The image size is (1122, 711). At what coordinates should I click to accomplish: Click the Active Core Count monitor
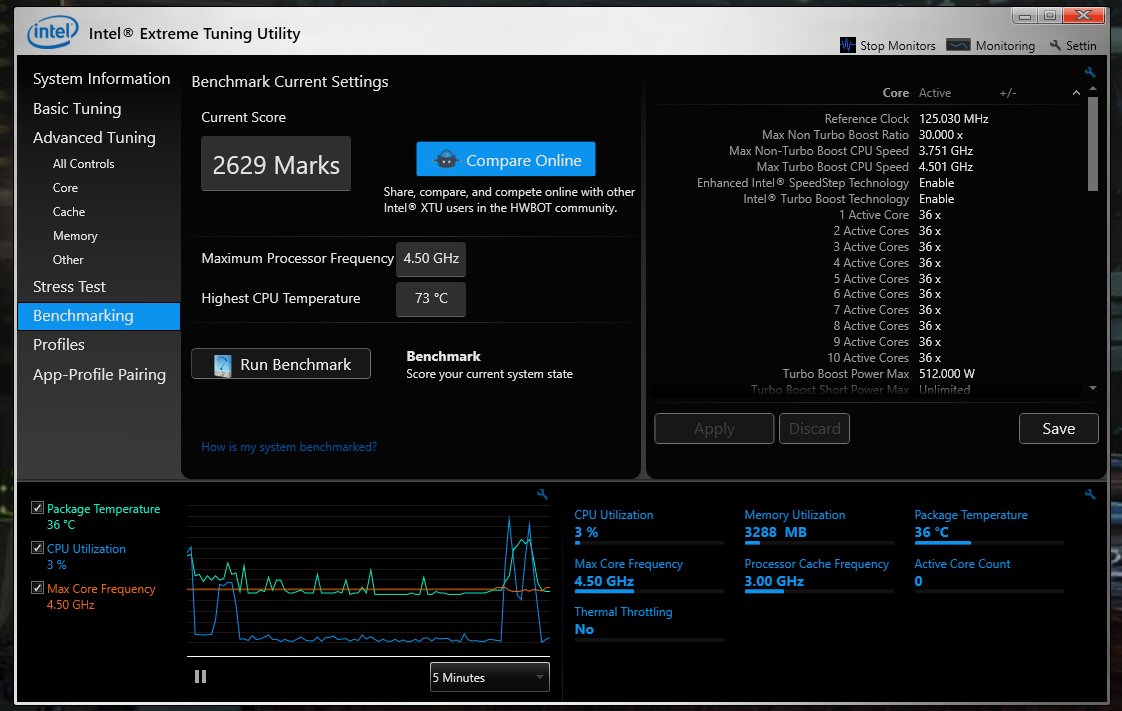click(x=989, y=574)
